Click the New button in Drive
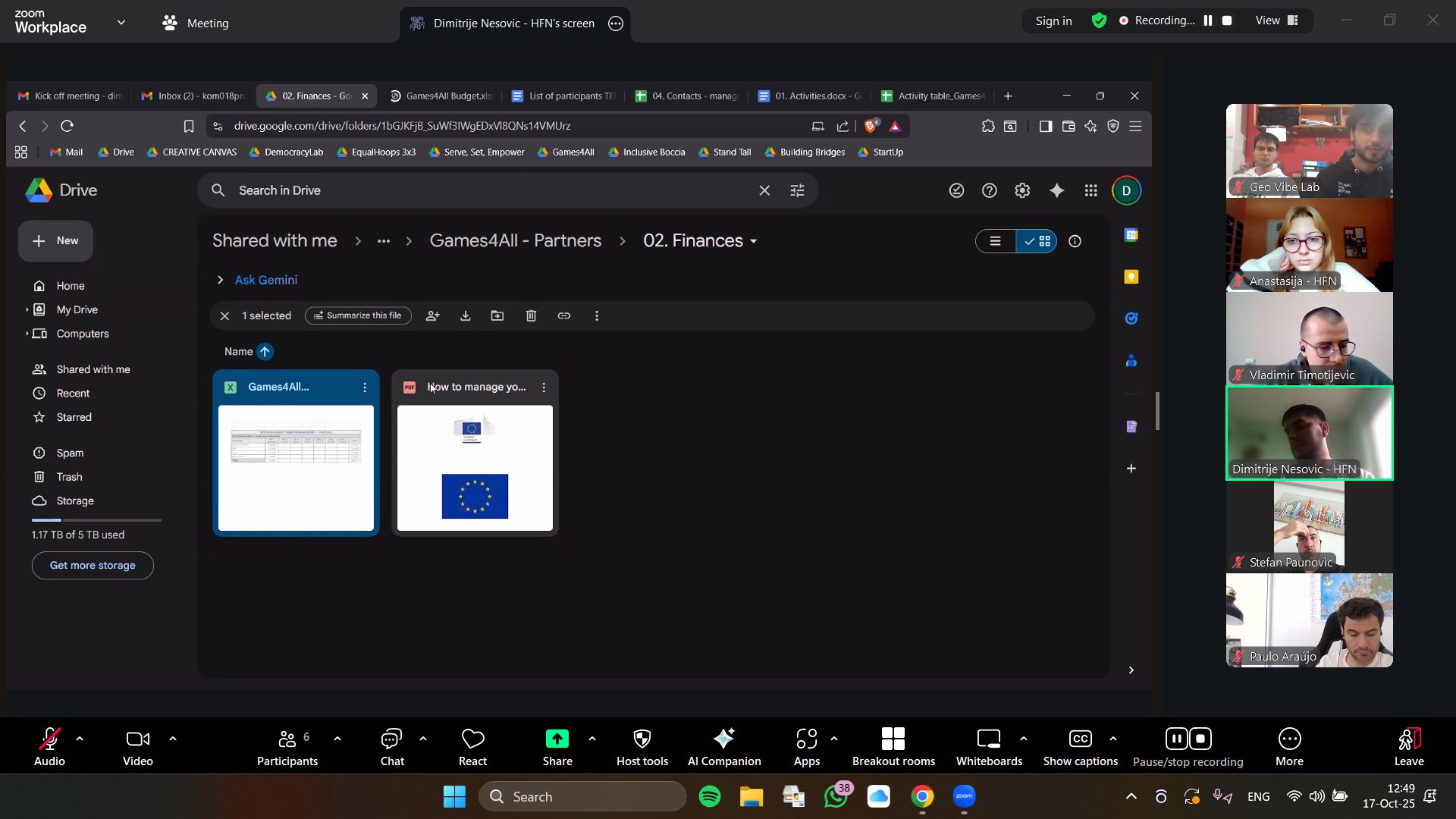 (55, 241)
